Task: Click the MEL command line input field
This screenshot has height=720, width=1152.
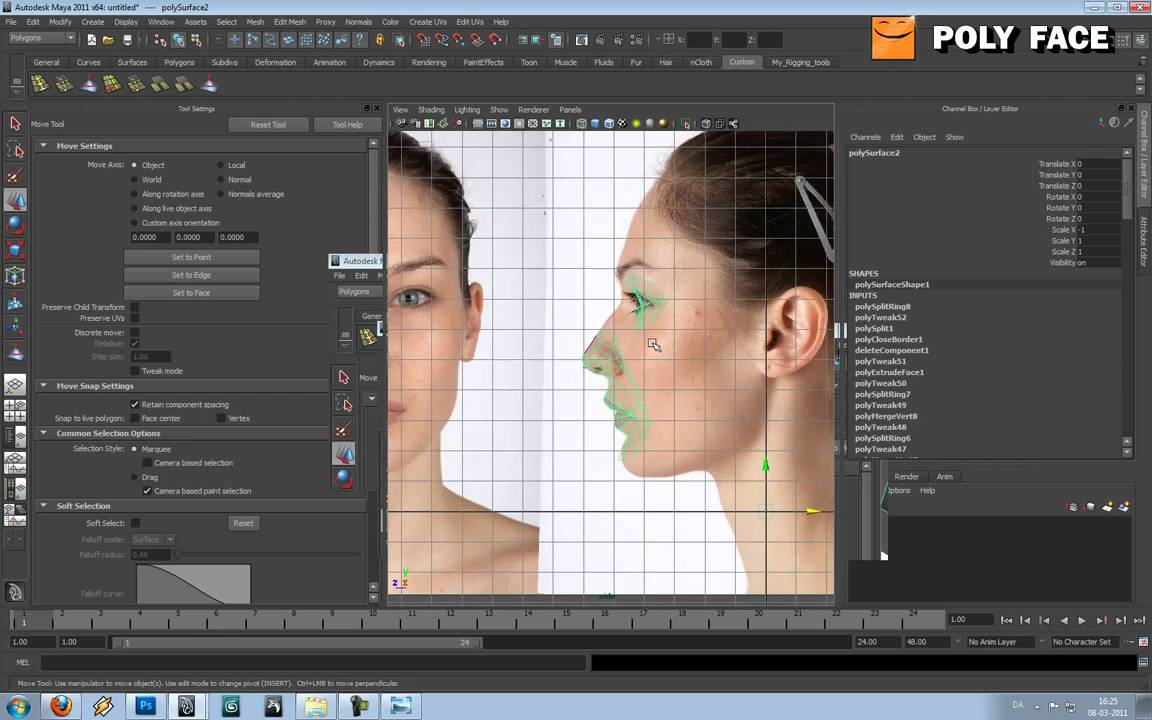Action: 300,662
